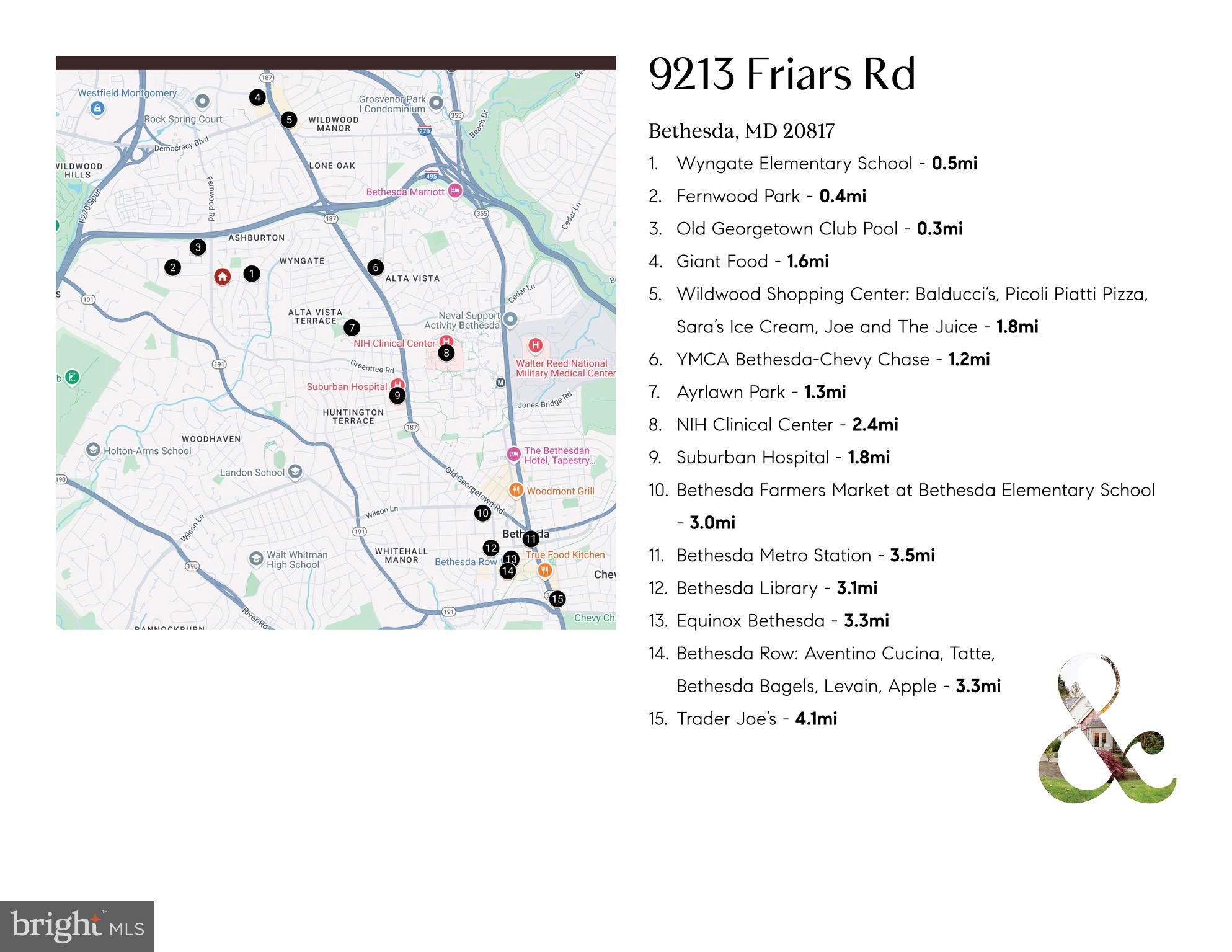Select map marker number 1 near Wyngate
Screen dimensions: 1232x952
coord(251,274)
